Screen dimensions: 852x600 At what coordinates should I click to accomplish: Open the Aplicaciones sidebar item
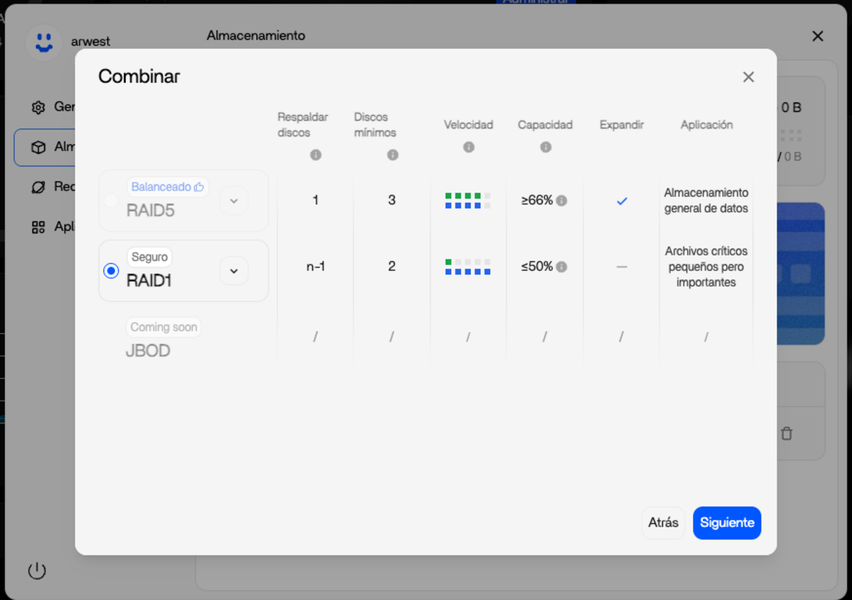tap(44, 227)
